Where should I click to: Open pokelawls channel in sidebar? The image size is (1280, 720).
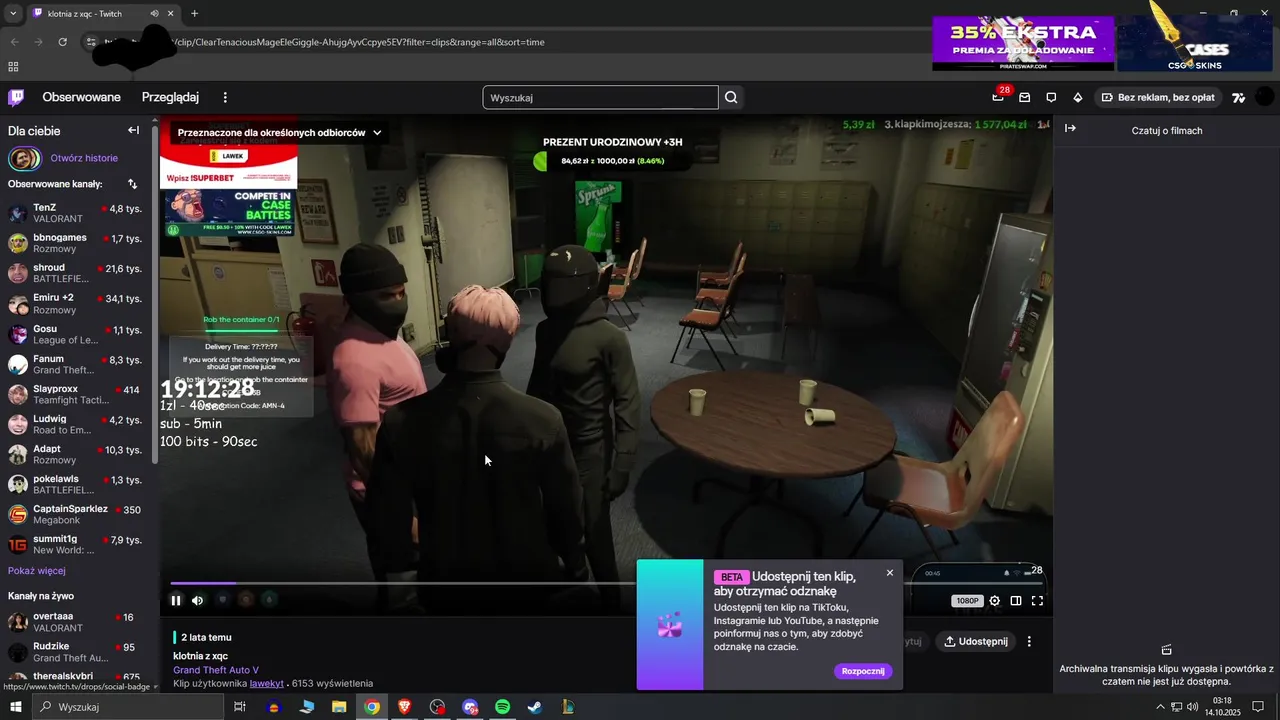click(x=77, y=484)
